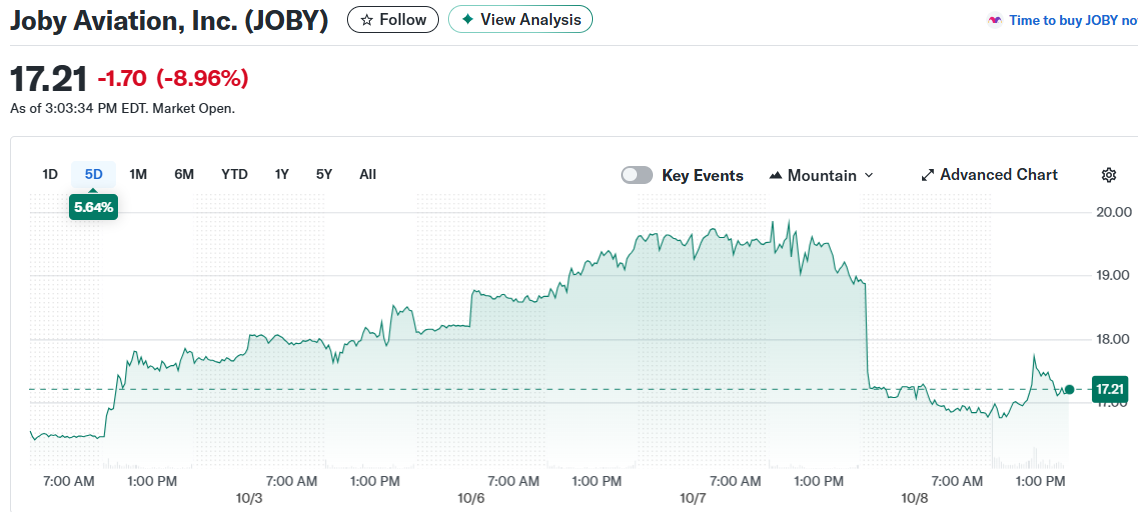
Task: Open chart settings gear icon
Action: click(x=1108, y=175)
